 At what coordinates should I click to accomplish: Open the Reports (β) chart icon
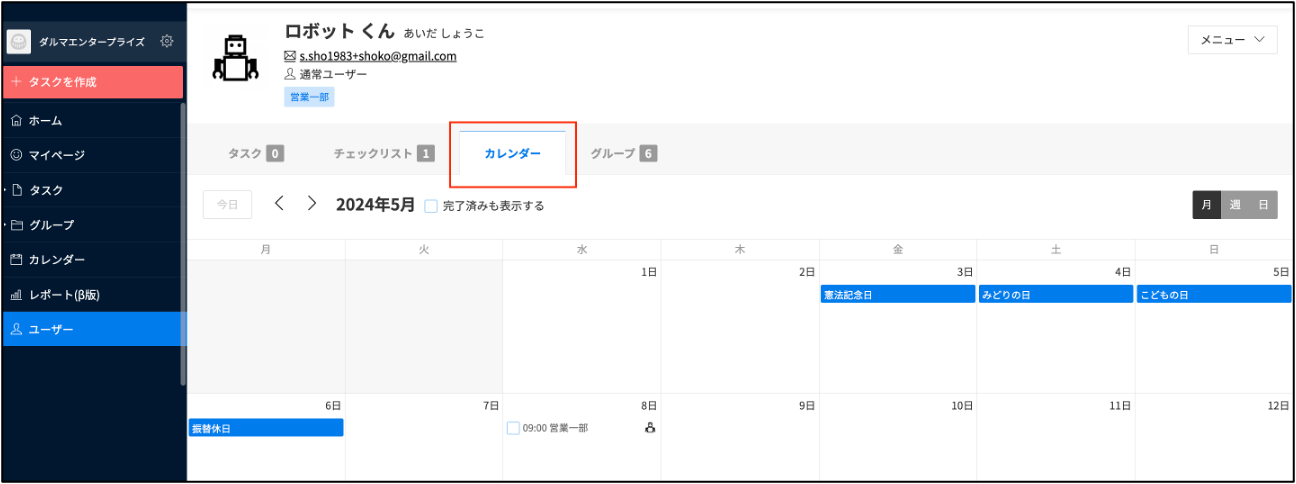16,295
